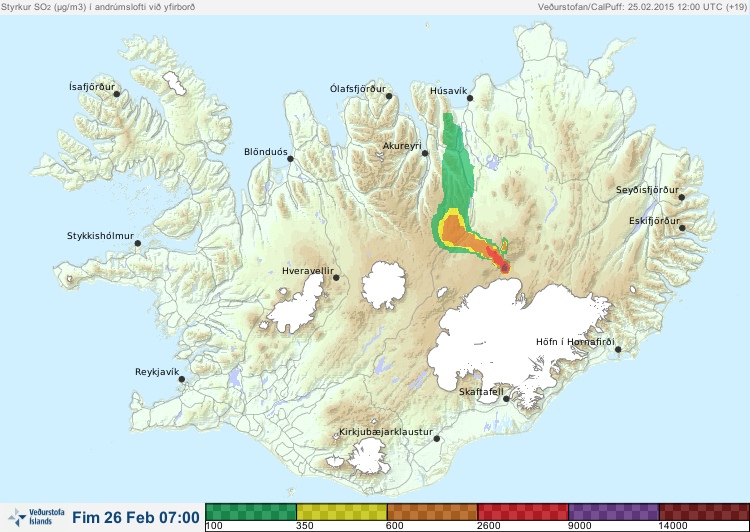Click the Ísafjörður marker dot
Image resolution: width=750 pixels, height=532 pixels.
coord(116,94)
